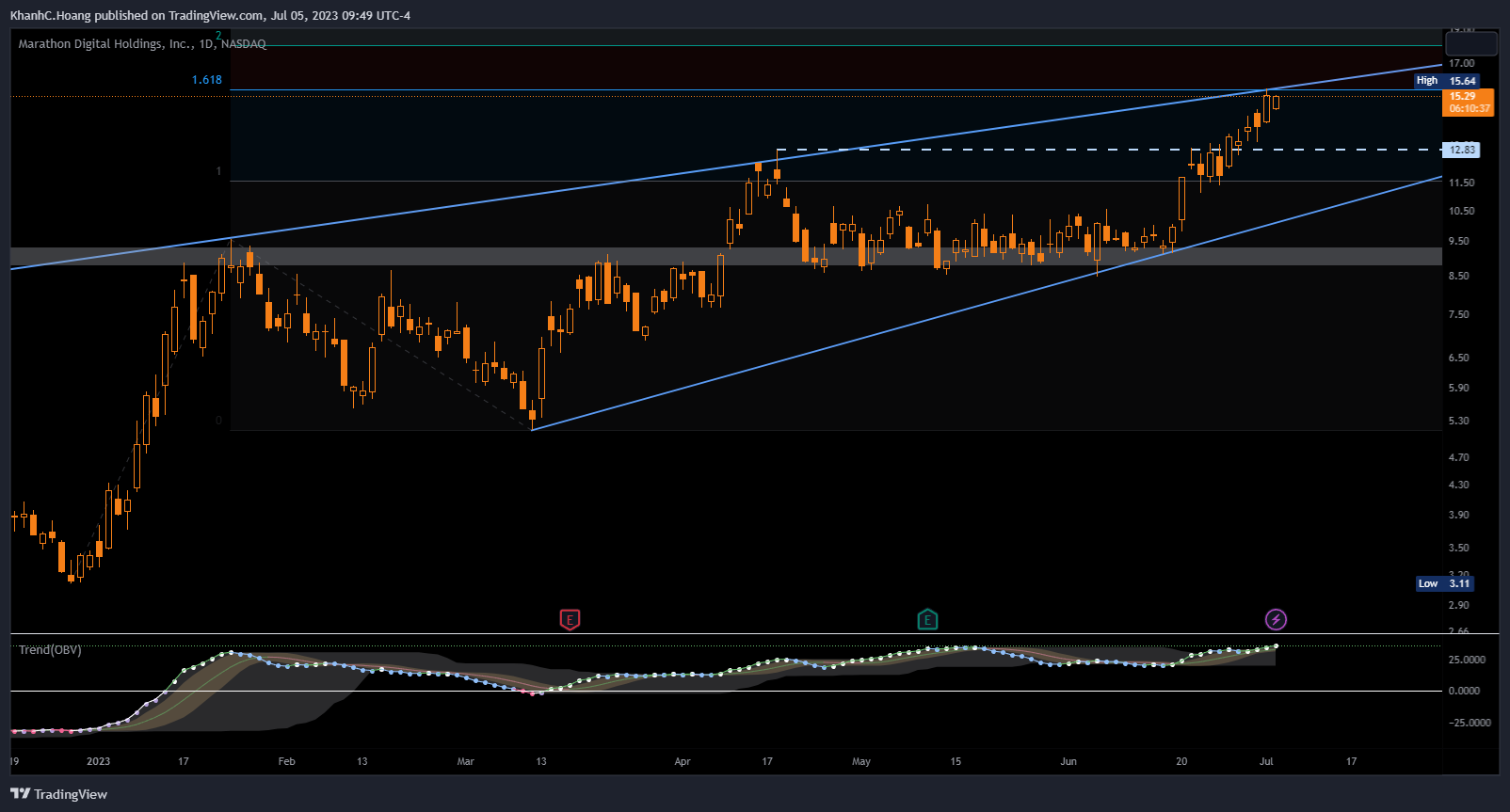Click the 4.70 price axis value
Viewport: 1510px width, 812px height.
click(1458, 457)
